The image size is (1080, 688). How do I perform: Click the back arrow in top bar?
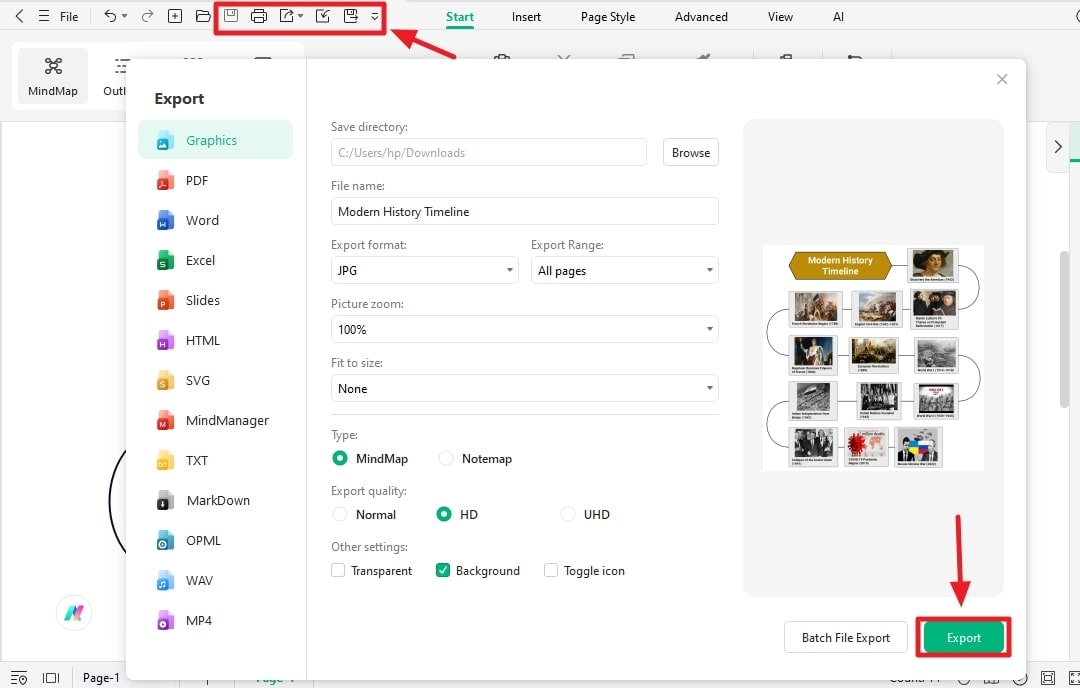(19, 16)
